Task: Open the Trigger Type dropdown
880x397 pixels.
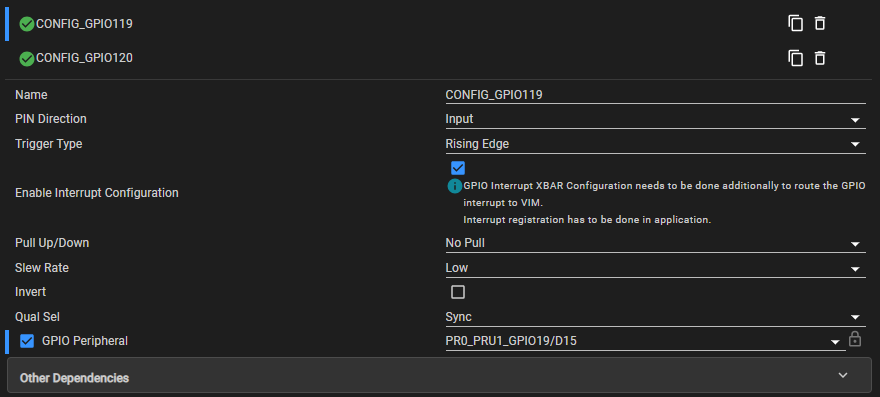Action: point(655,144)
